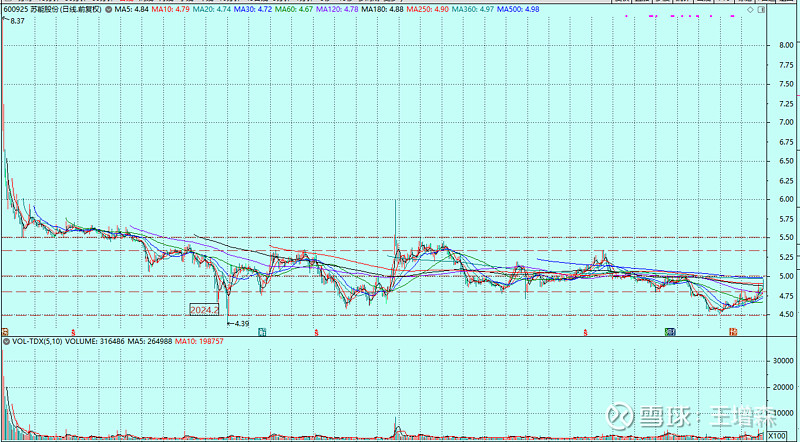Click the rightmost red event marker above volume pane
Viewport: 800px width, 442px height.
pyautogui.click(x=733, y=329)
